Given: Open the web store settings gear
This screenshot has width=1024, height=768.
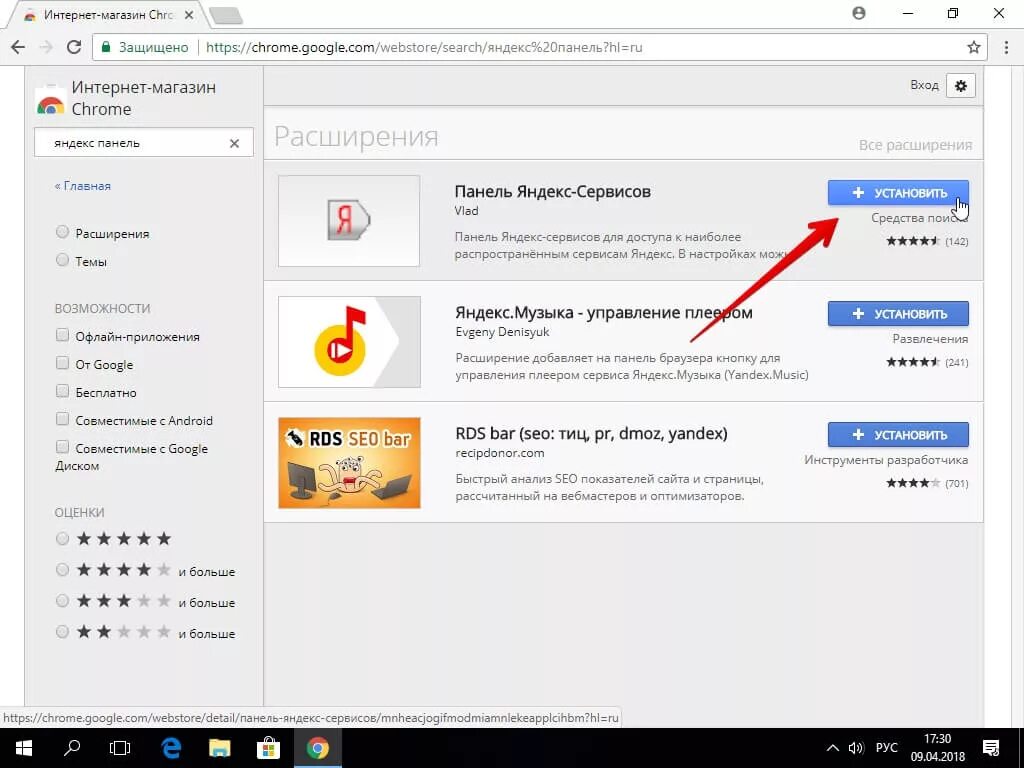Looking at the screenshot, I should pyautogui.click(x=960, y=86).
